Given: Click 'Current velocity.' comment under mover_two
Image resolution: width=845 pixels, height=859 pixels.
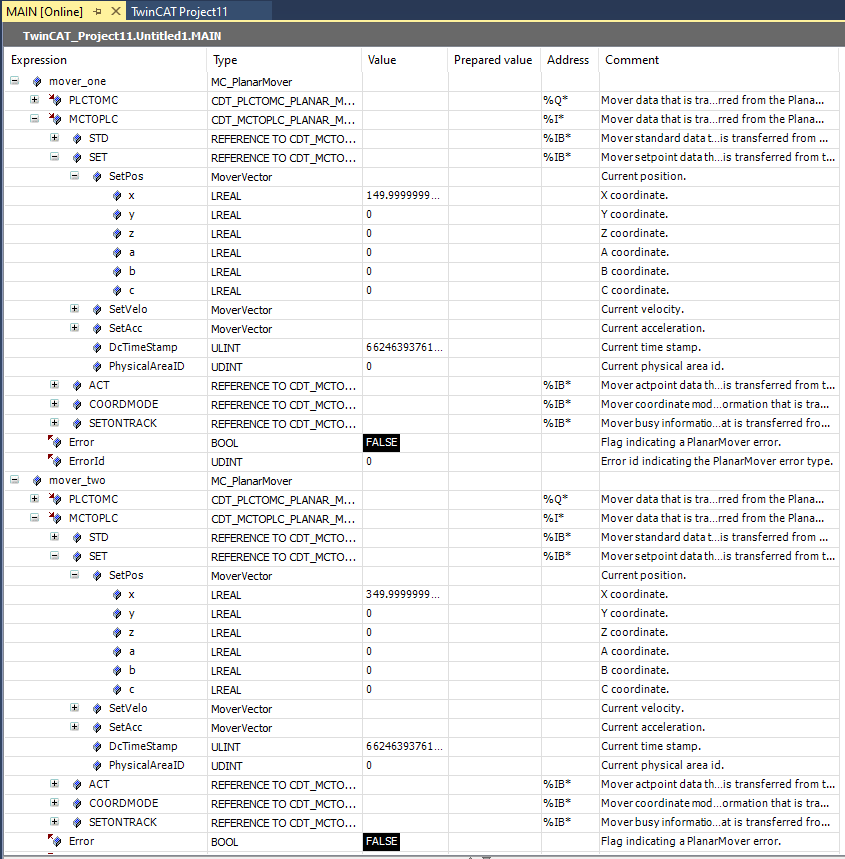Looking at the screenshot, I should 642,708.
